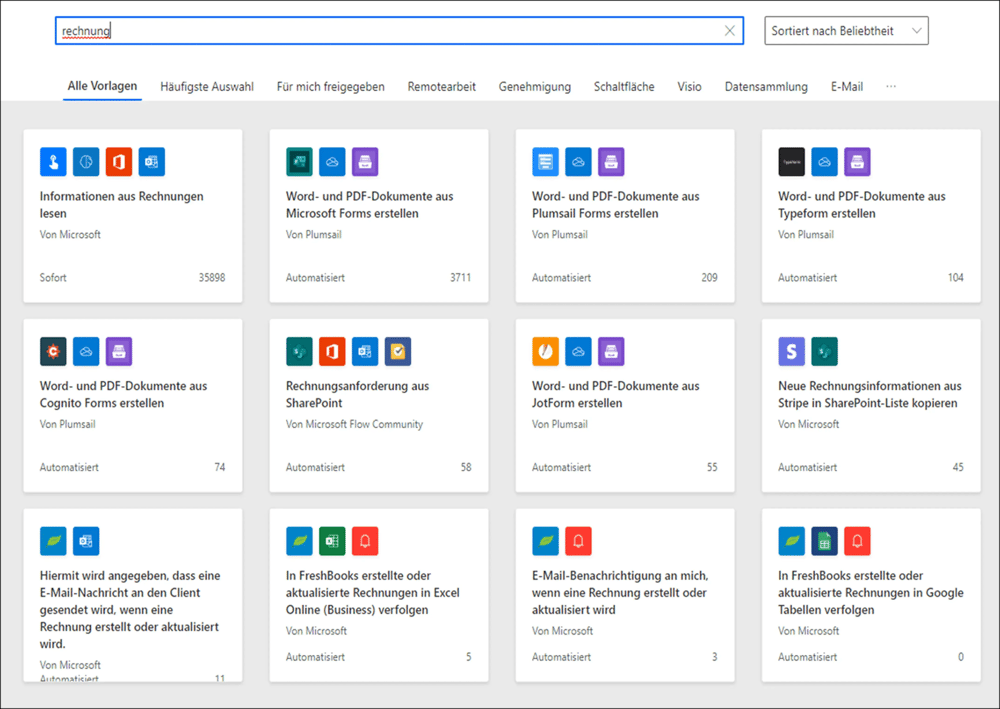Click the usage count '35898'
Screen dimensions: 1000x709
coord(212,277)
